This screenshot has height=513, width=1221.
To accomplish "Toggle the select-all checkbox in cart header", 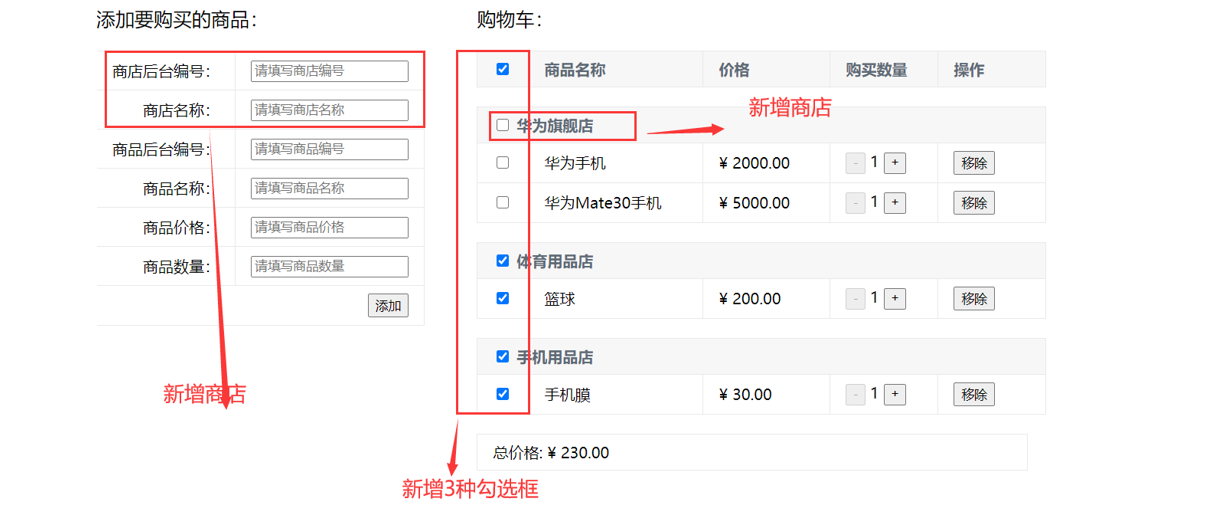I will tap(503, 69).
